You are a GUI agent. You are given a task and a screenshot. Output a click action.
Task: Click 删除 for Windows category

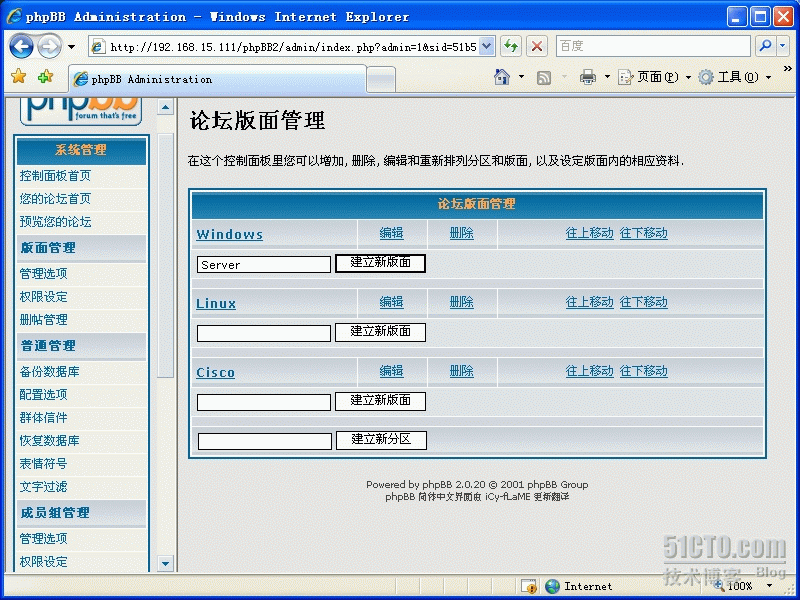461,233
